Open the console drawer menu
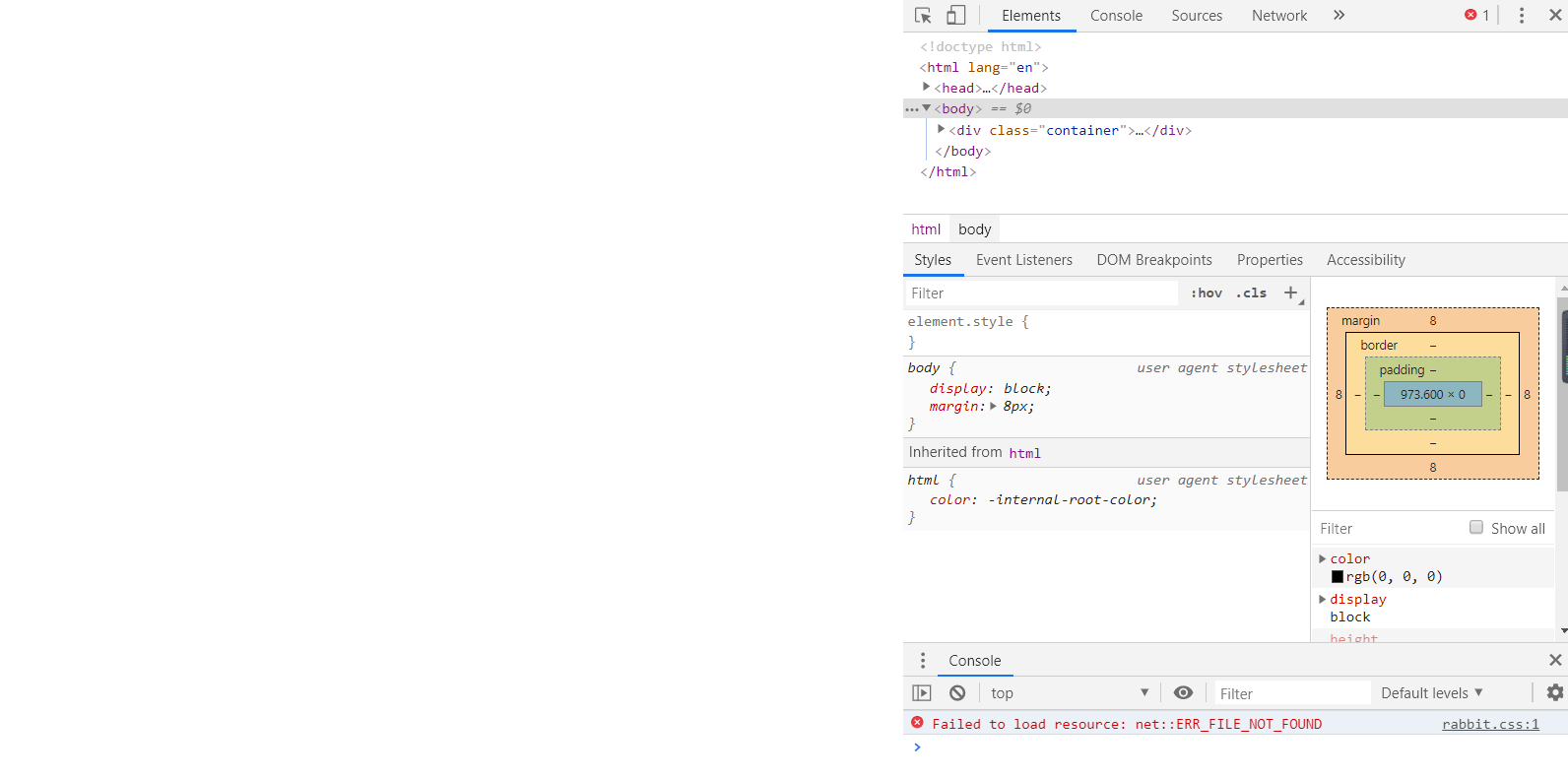 [923, 661]
